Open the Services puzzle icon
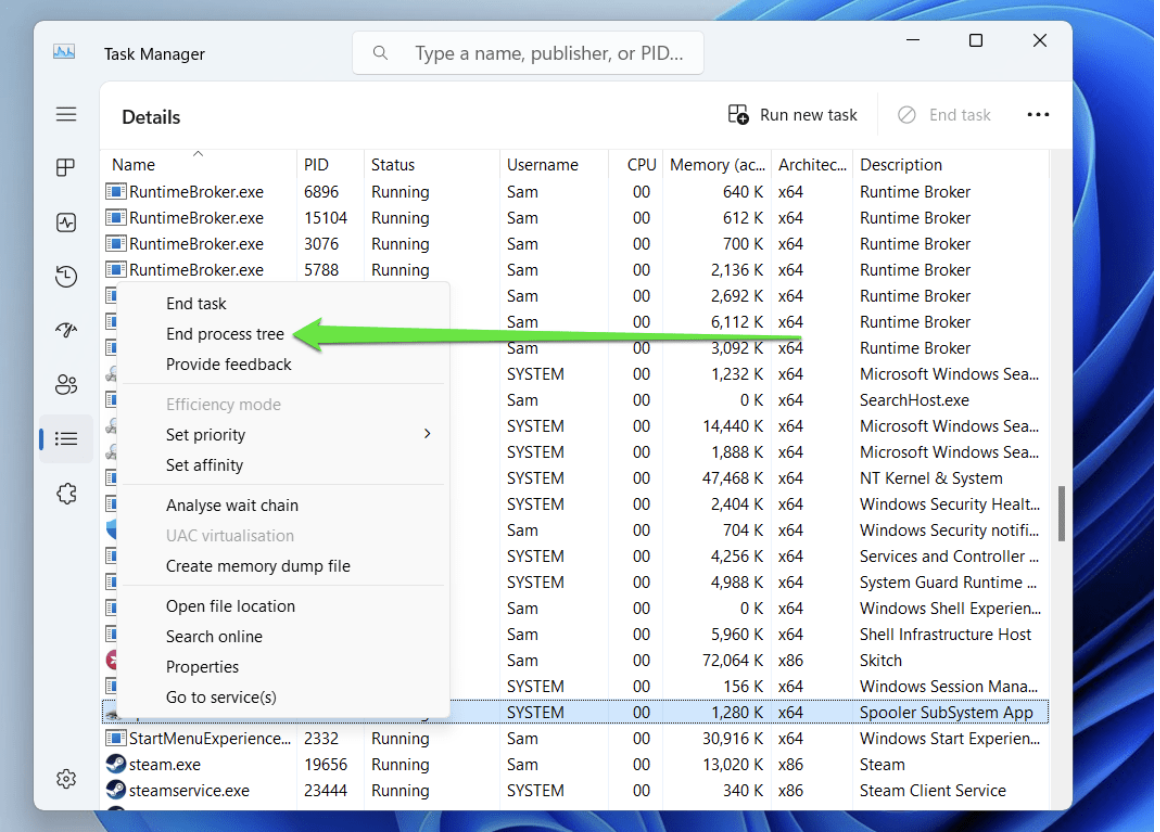 [66, 493]
